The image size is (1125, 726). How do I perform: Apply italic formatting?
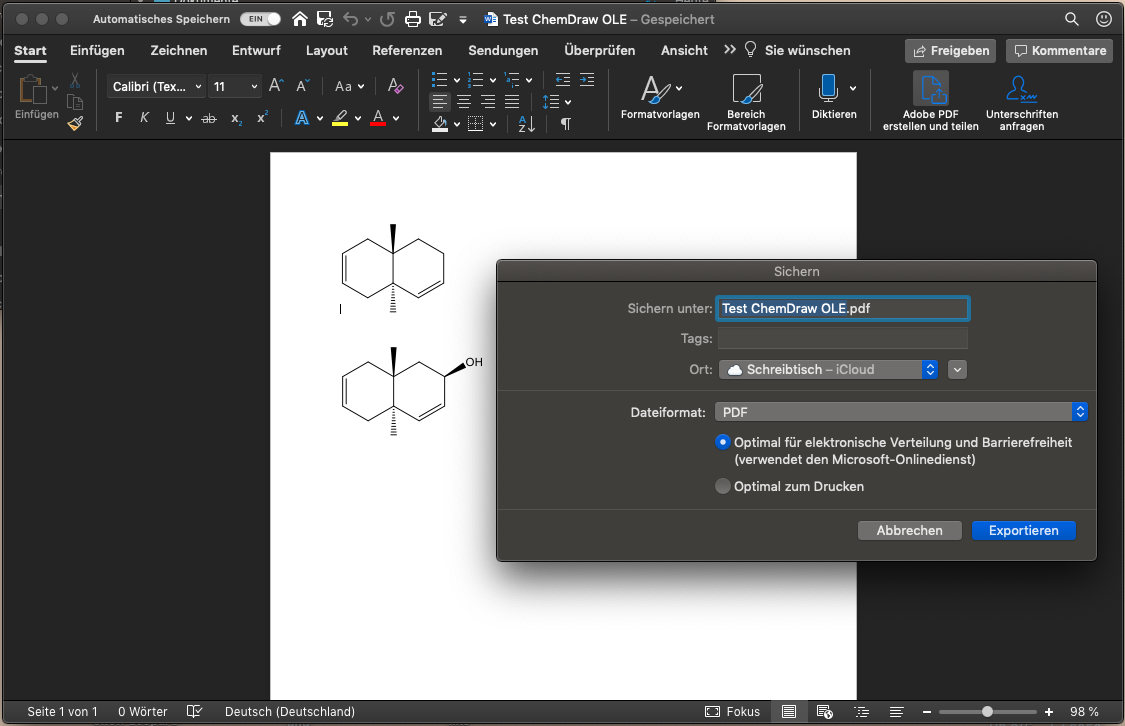(x=143, y=117)
